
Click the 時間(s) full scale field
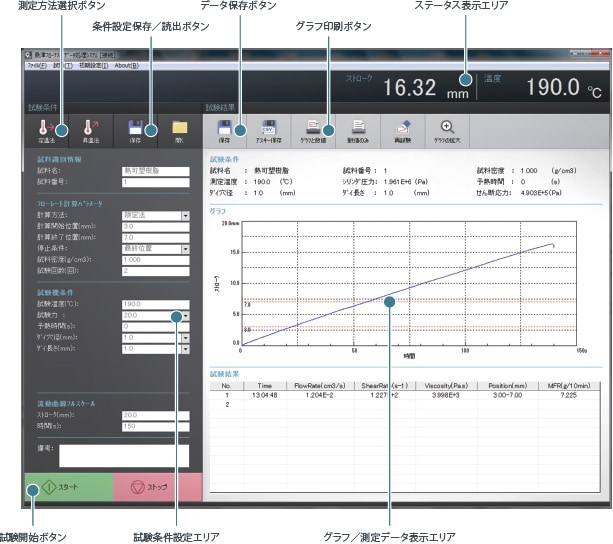156,426
